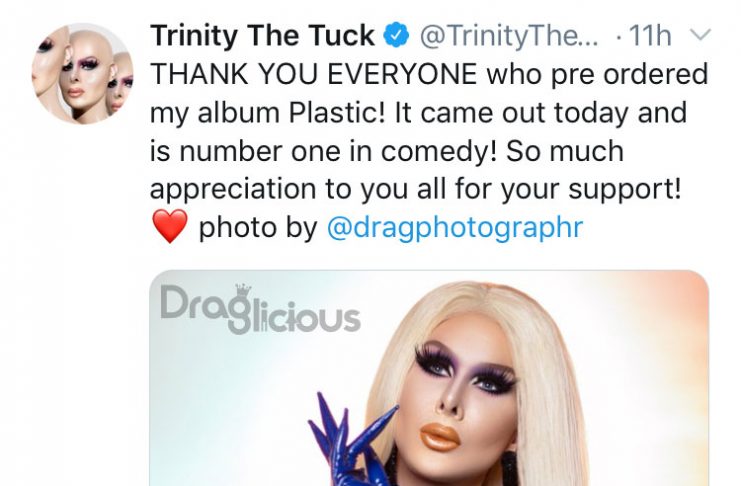
Task: Open the @TrinityThe... handle
Action: [509, 36]
